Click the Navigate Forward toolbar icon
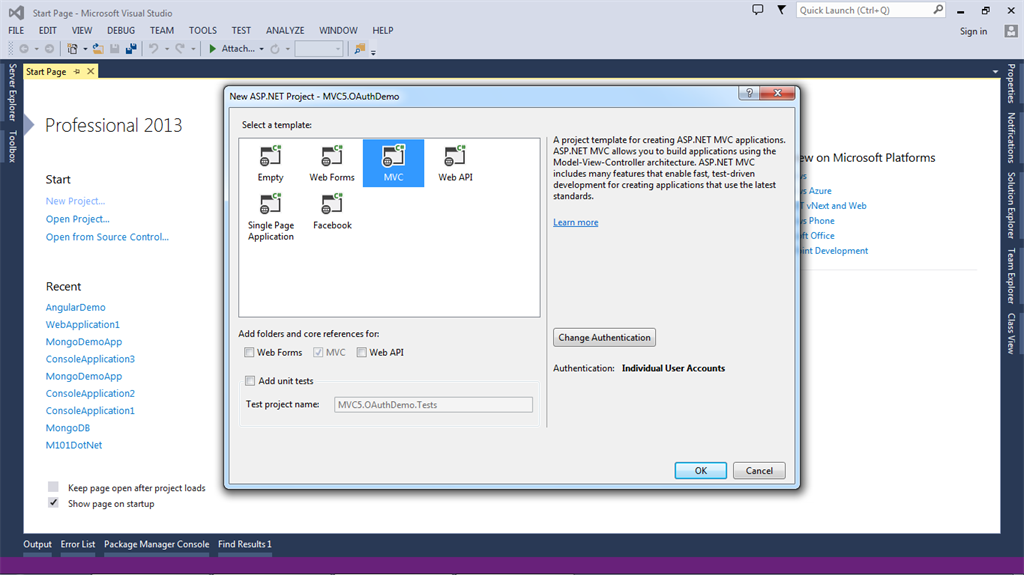1024x575 pixels. (49, 49)
